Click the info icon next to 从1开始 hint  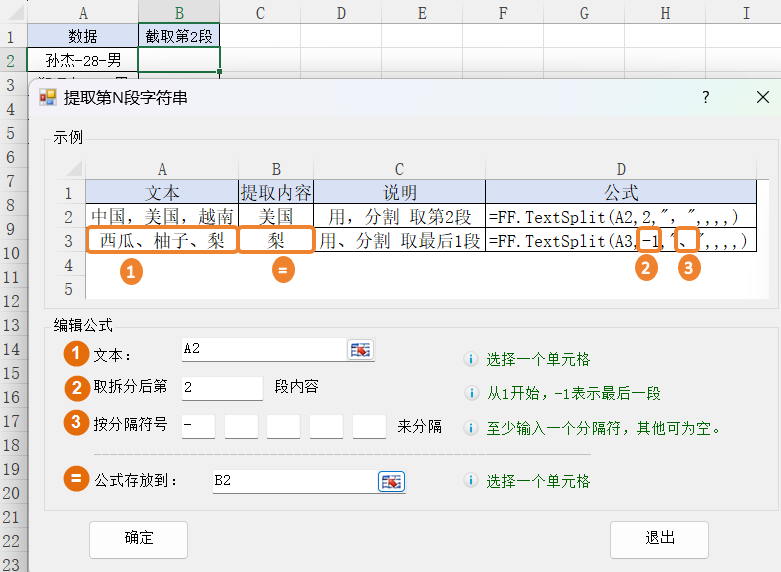[470, 393]
